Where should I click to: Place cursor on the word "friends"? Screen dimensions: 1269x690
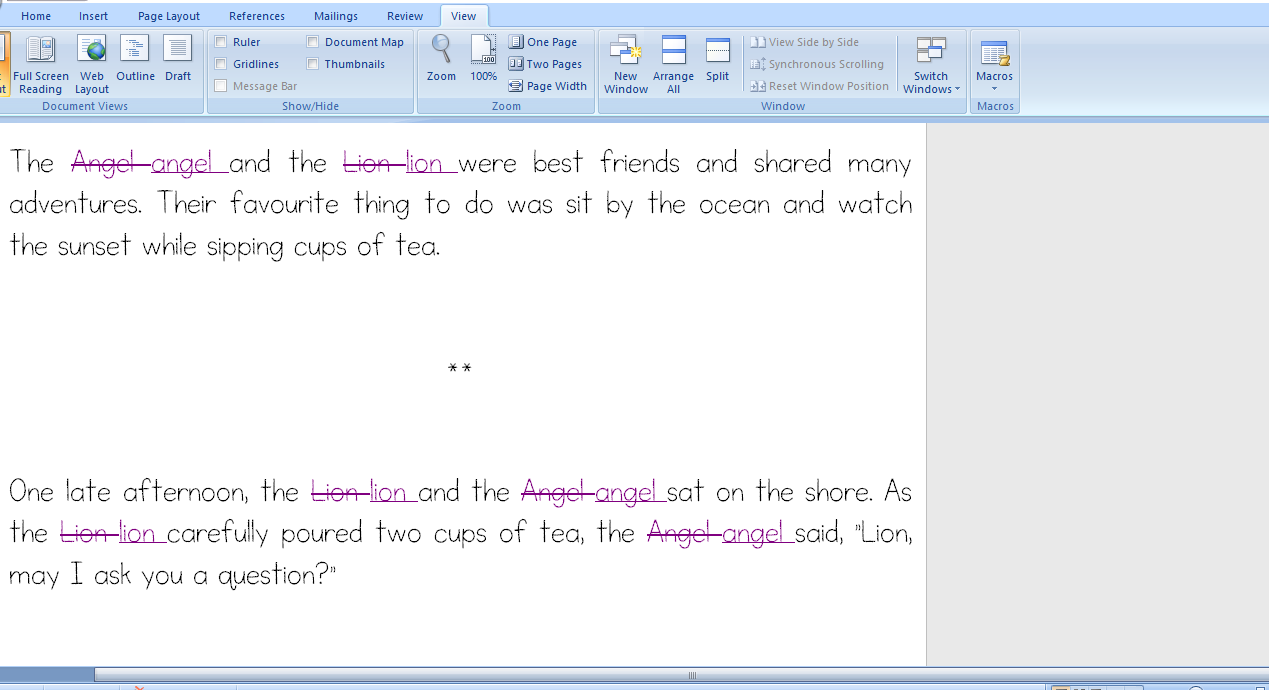click(640, 163)
